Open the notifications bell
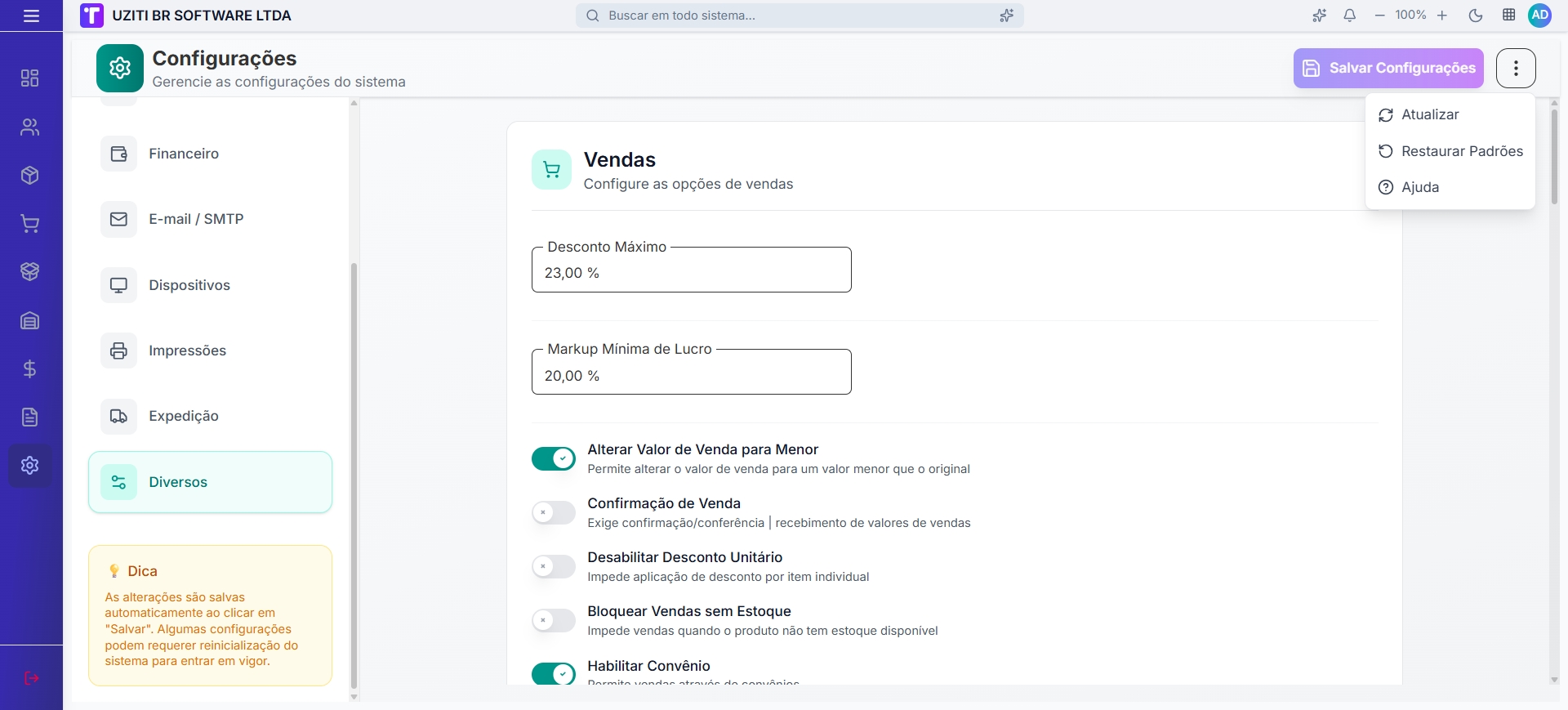 tap(1350, 16)
